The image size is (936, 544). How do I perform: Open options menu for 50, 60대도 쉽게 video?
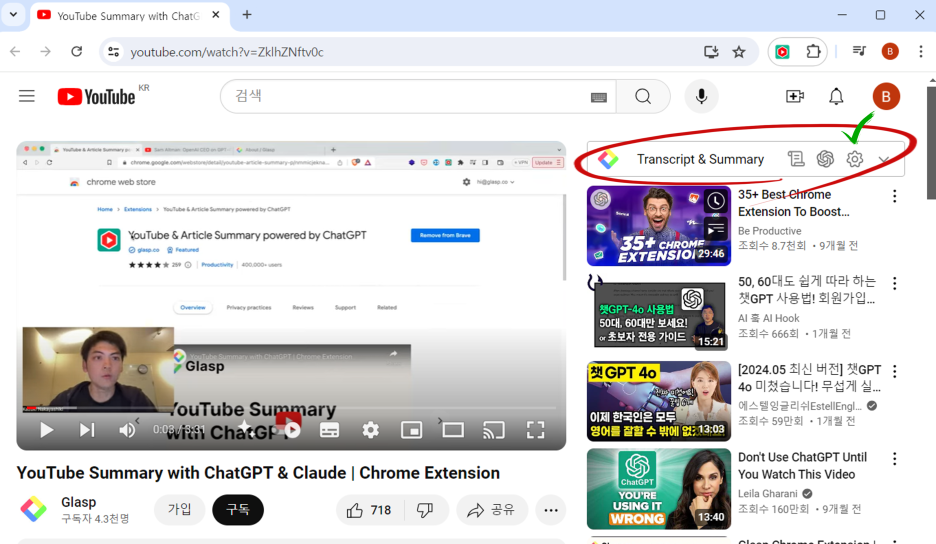coord(894,284)
